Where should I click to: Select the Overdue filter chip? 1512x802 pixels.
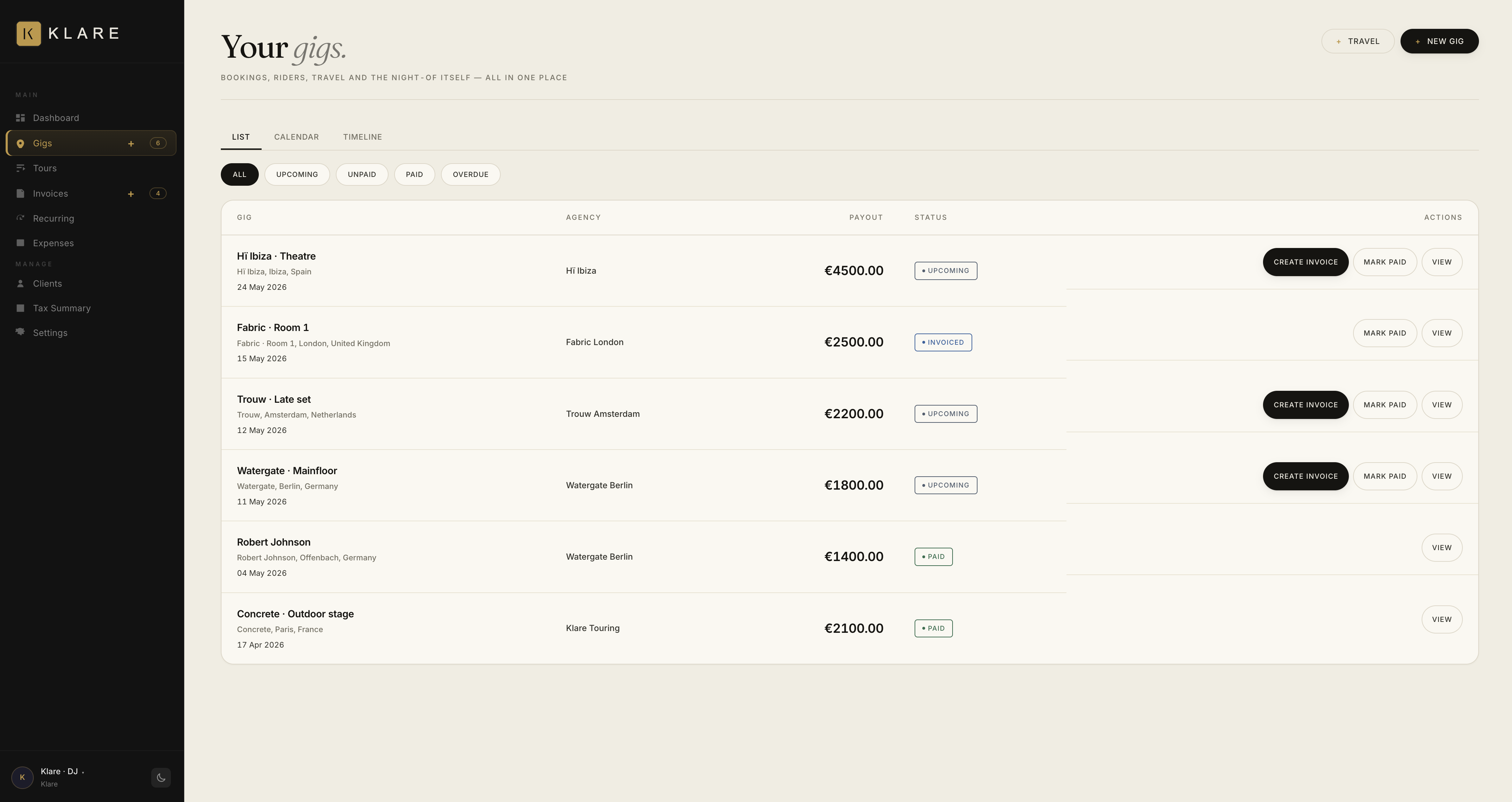tap(470, 174)
